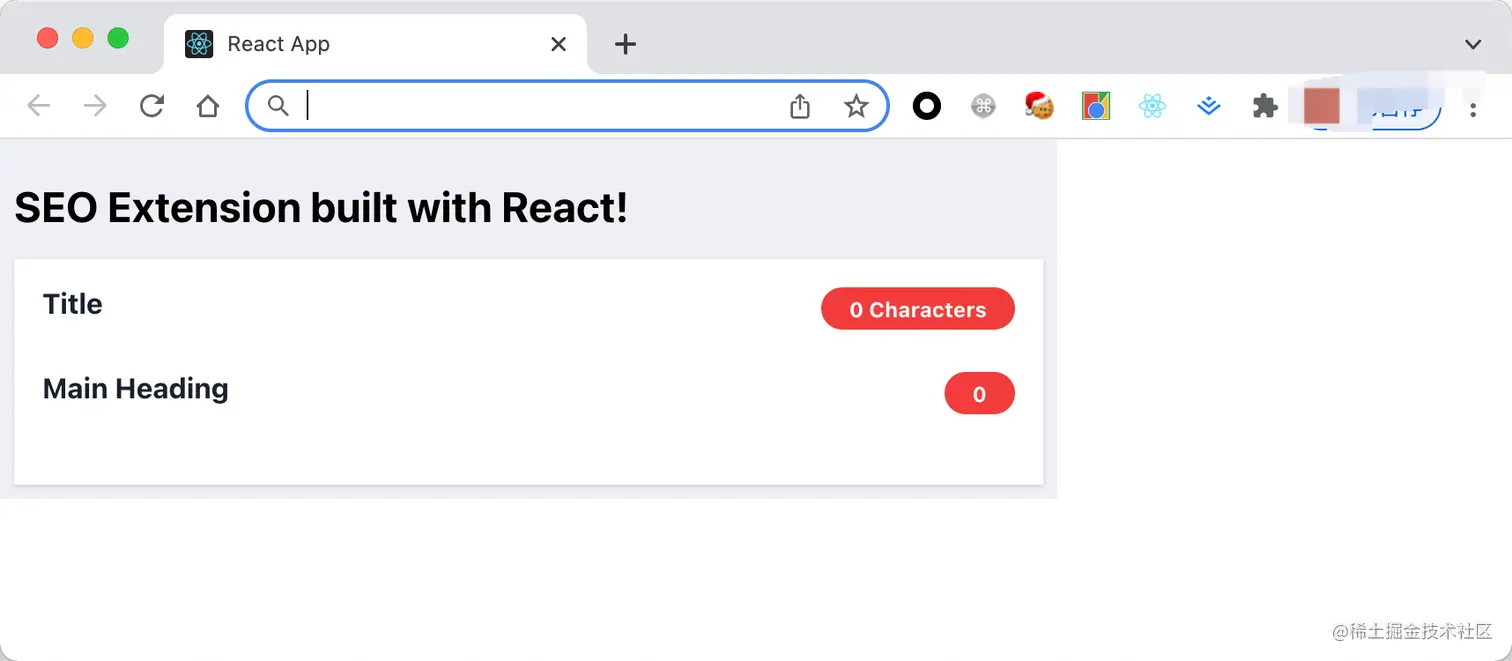This screenshot has width=1512, height=661.
Task: Click the red 0 Characters badge
Action: (x=918, y=309)
